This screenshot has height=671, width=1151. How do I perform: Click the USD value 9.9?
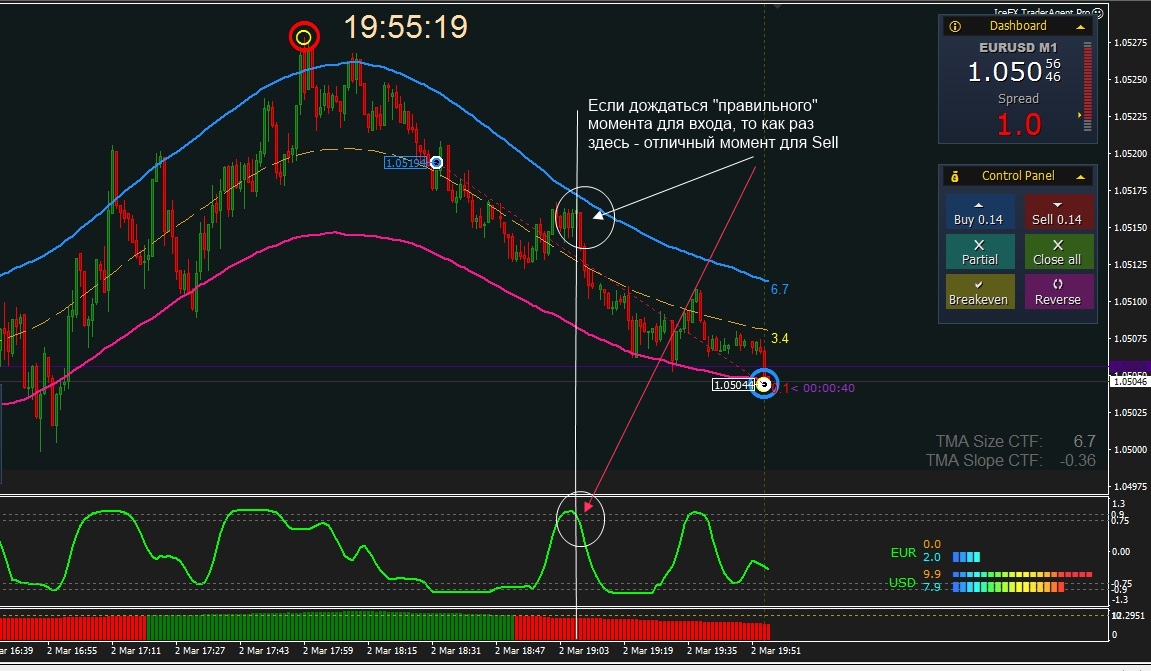(932, 574)
